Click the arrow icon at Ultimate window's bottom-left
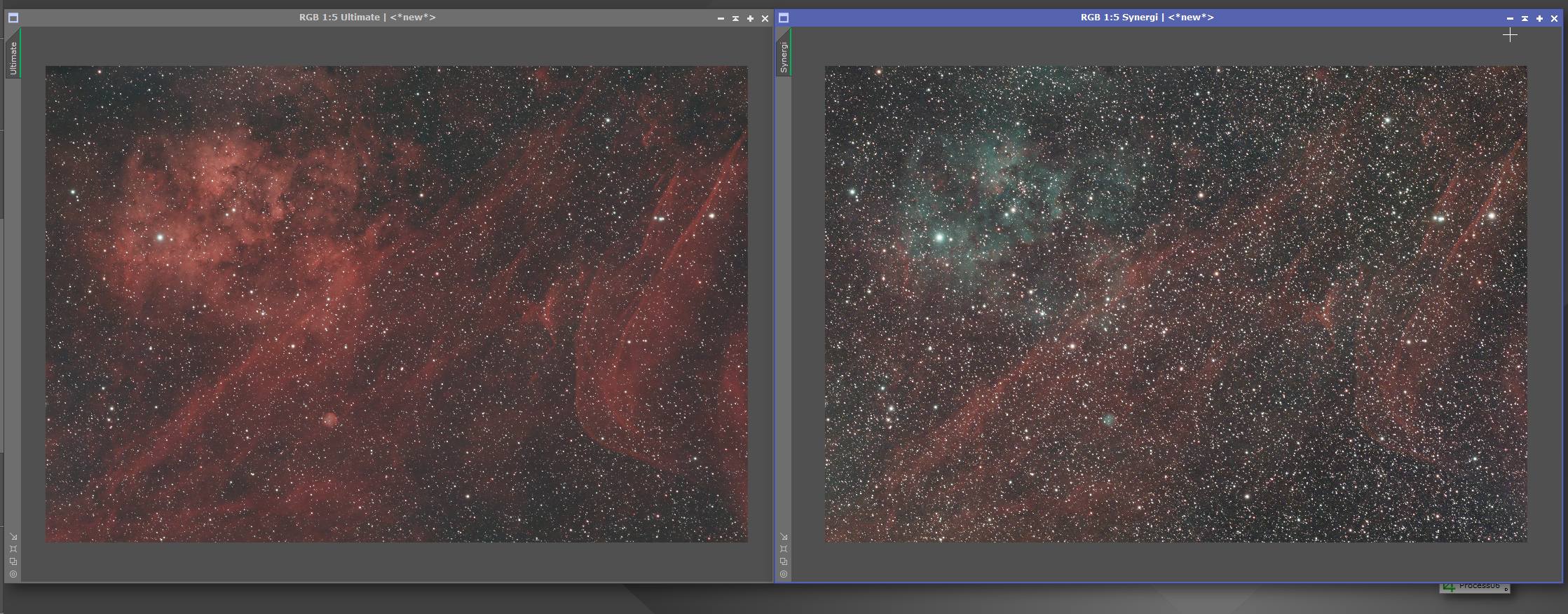The height and width of the screenshot is (614, 1568). click(13, 537)
